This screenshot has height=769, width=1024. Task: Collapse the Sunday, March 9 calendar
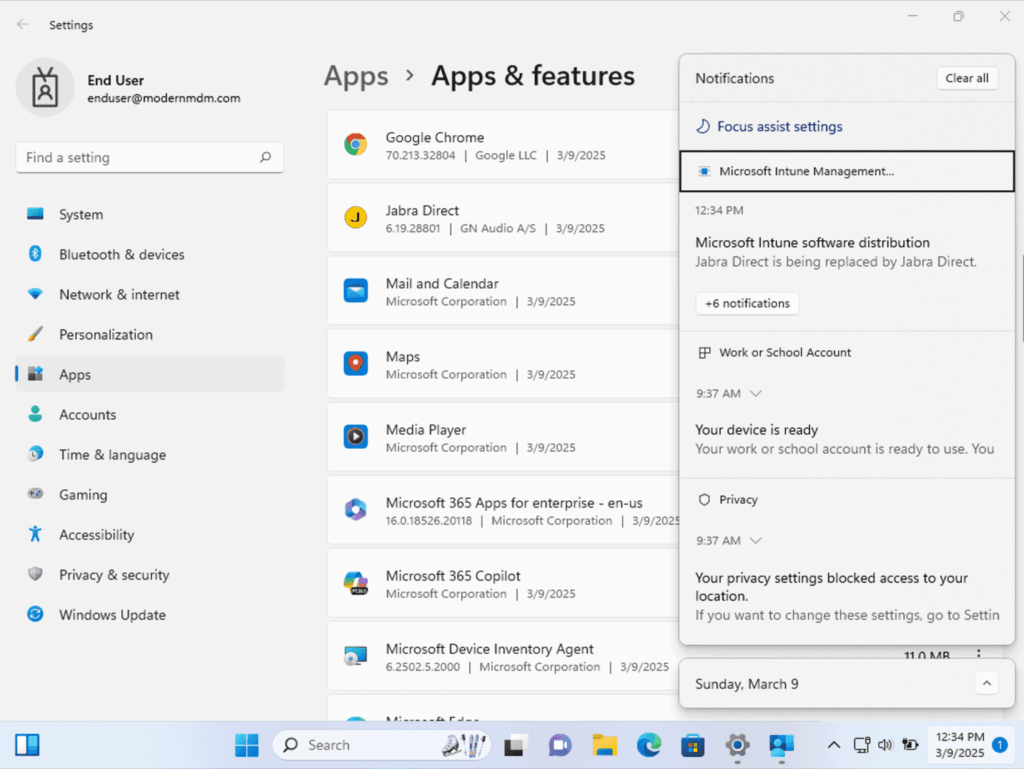[986, 684]
